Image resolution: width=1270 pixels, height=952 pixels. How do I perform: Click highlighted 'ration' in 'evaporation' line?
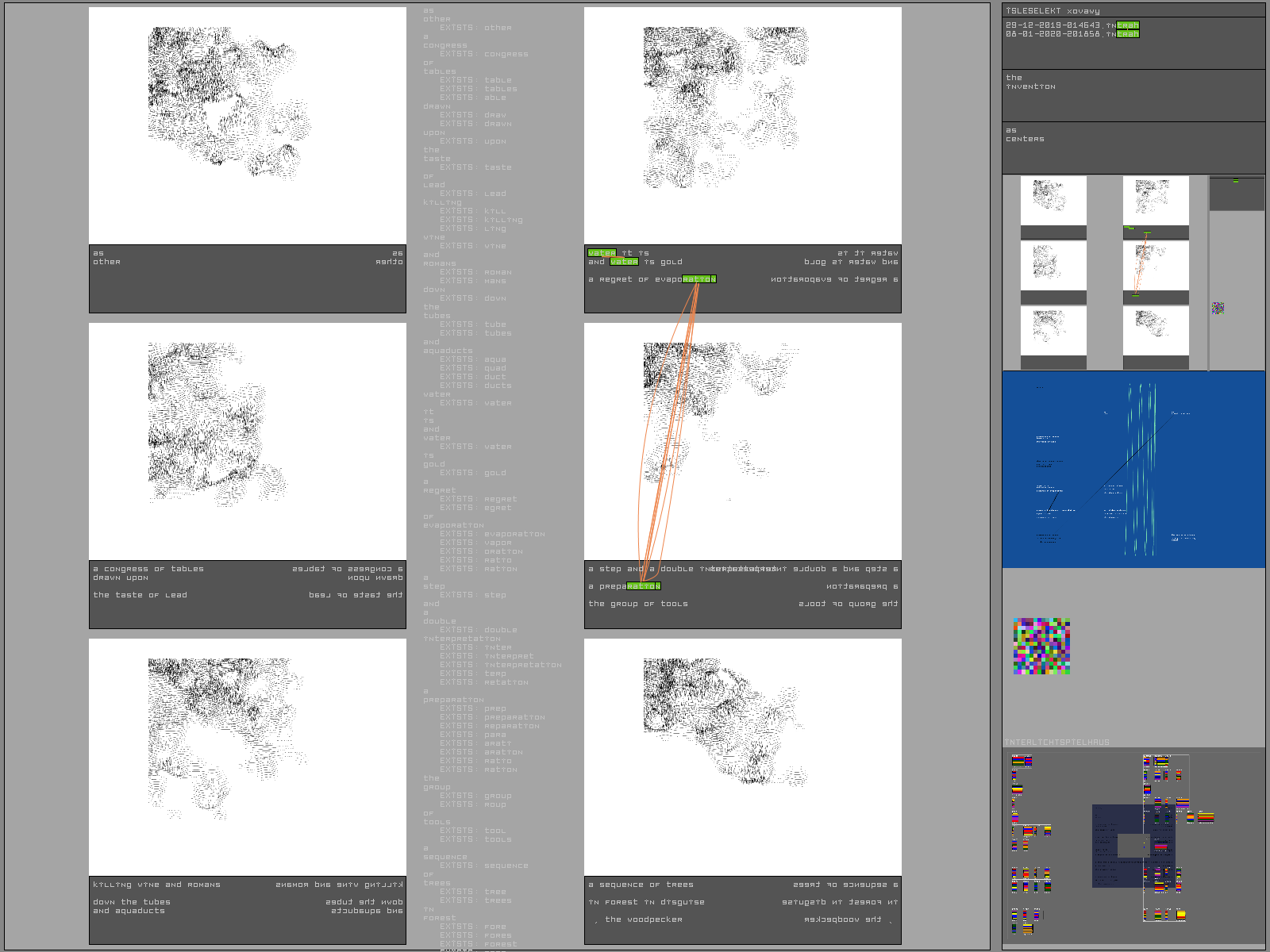click(698, 279)
